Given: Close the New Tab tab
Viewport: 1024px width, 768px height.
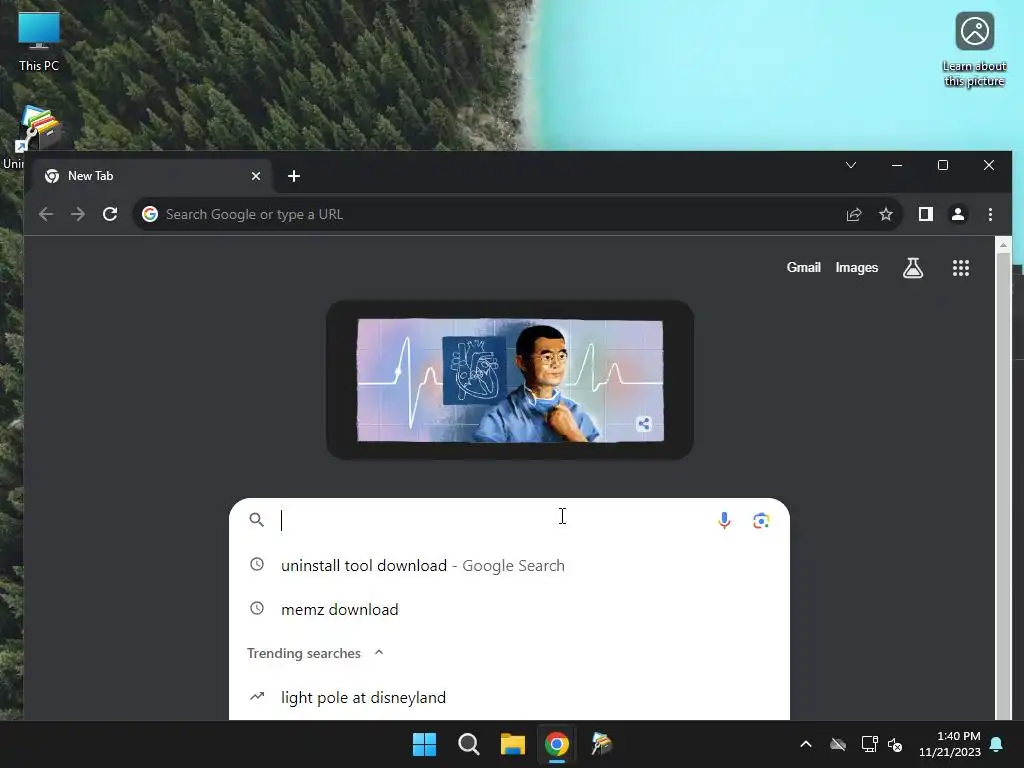Looking at the screenshot, I should (x=256, y=176).
